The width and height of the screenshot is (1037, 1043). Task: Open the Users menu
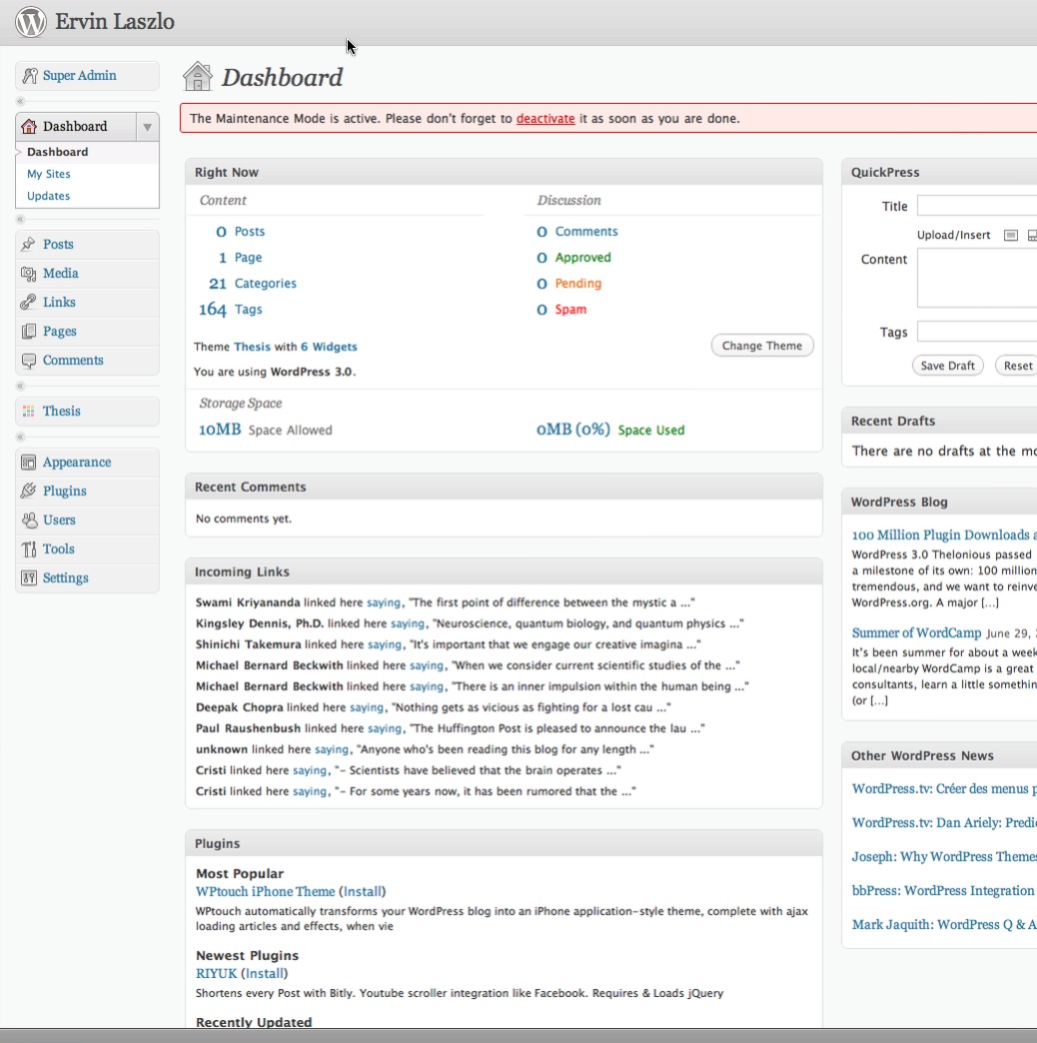tap(59, 520)
